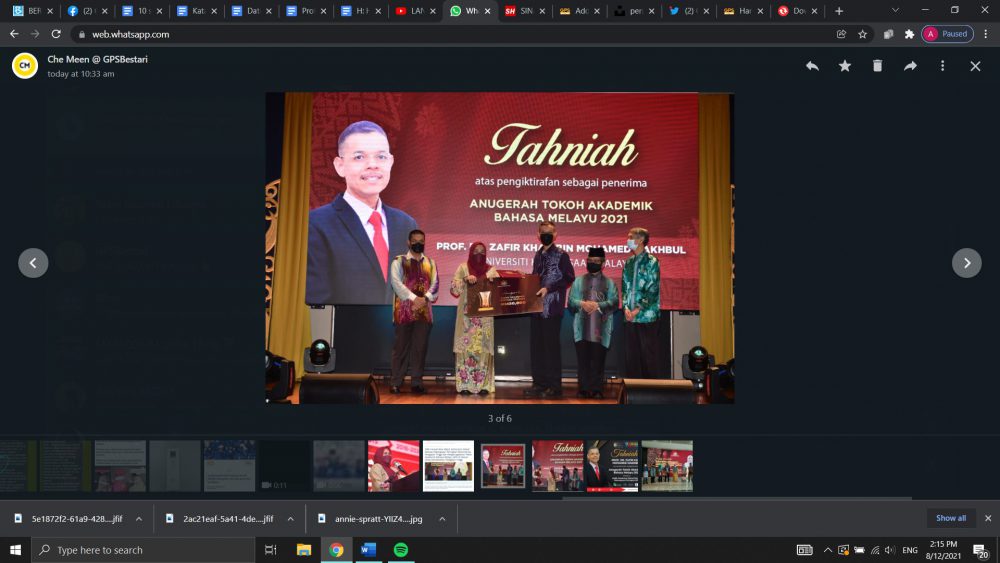This screenshot has width=1000, height=563.
Task: Go to previous photo
Action: click(x=33, y=263)
